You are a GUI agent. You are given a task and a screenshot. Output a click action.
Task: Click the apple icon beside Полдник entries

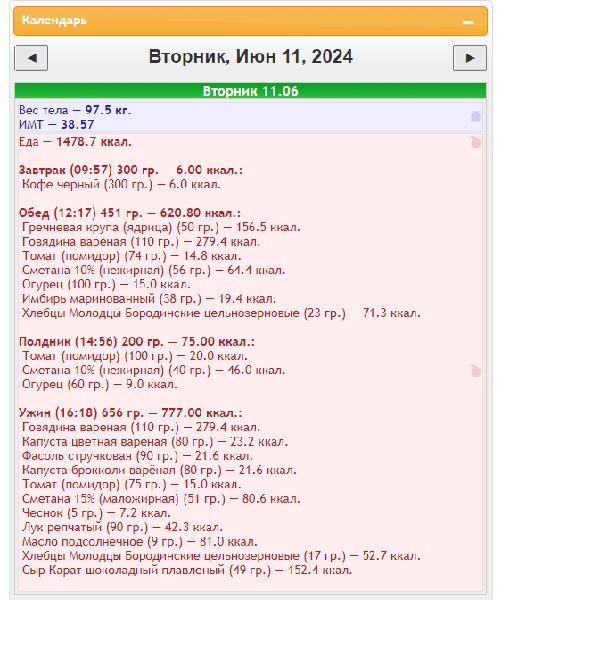[476, 371]
